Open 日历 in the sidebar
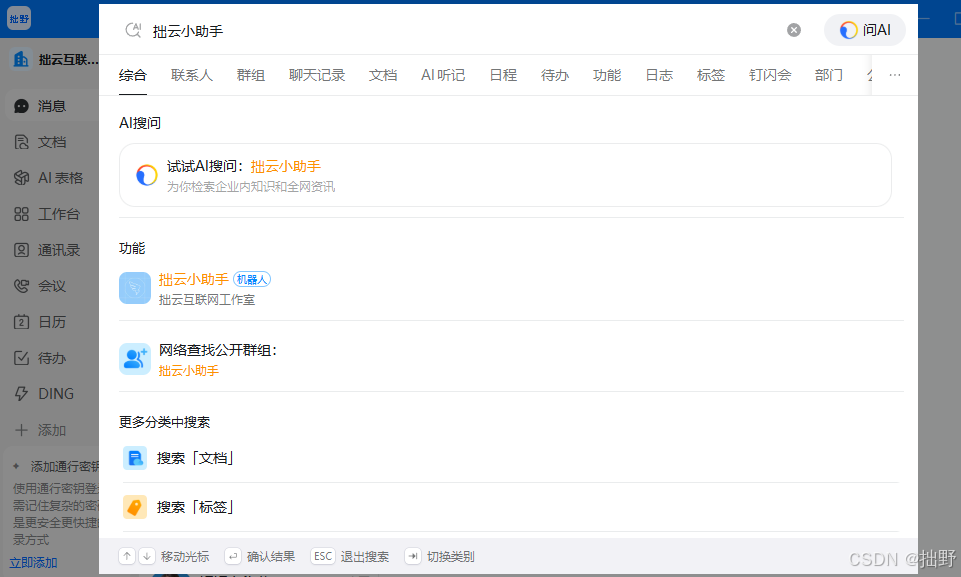 click(51, 322)
